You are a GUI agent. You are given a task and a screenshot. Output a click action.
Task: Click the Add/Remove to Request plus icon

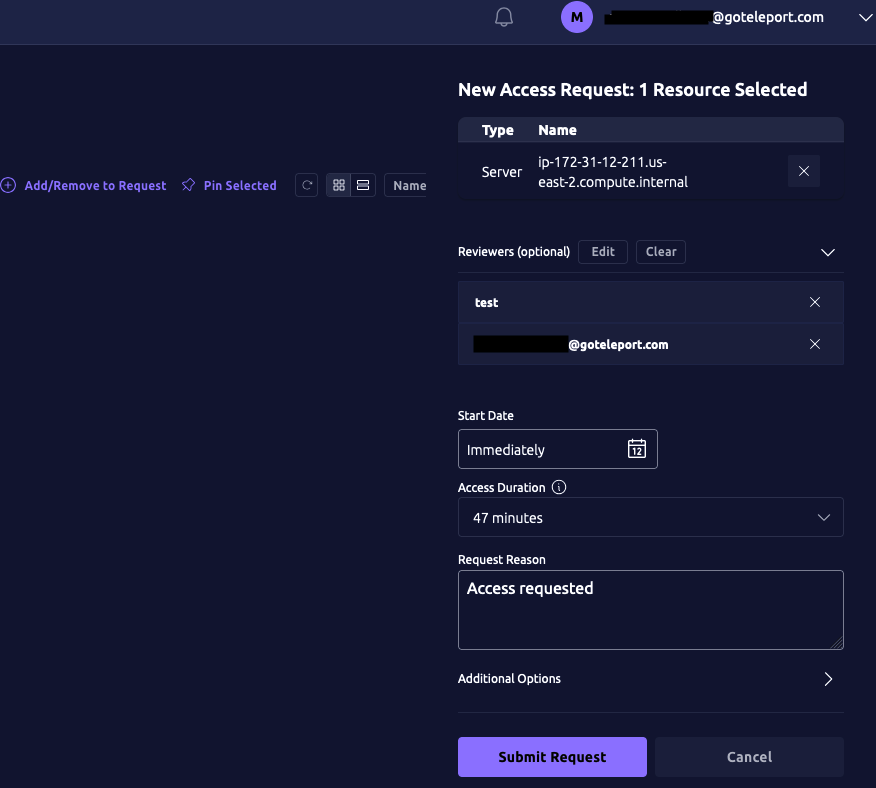pos(8,185)
